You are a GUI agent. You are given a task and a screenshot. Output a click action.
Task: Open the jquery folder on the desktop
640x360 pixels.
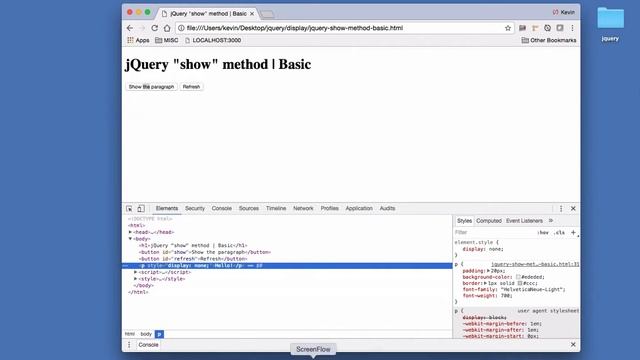610,24
